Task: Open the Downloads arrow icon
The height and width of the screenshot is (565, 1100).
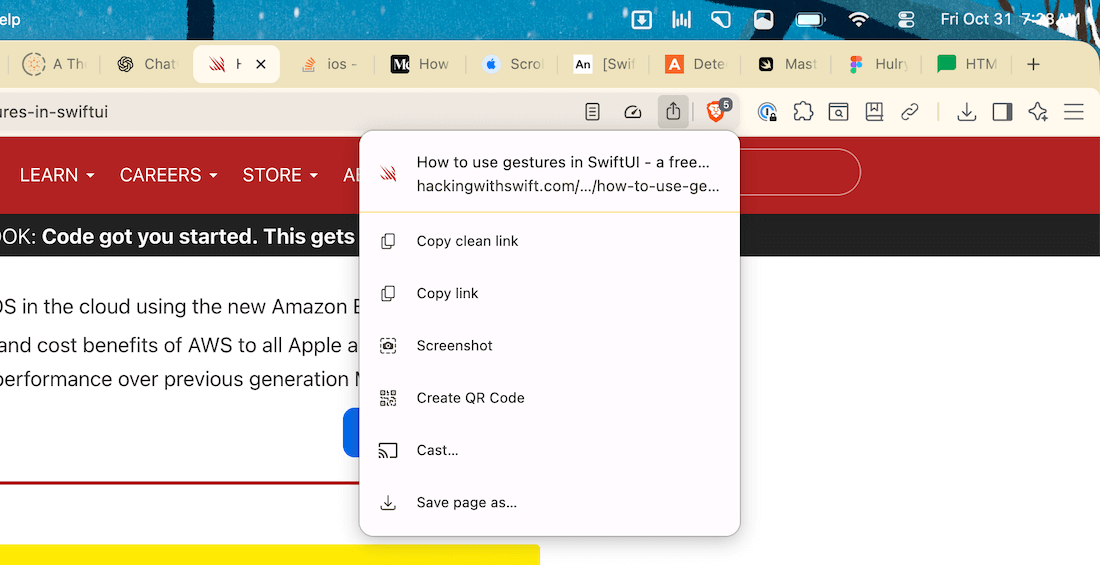Action: 966,112
